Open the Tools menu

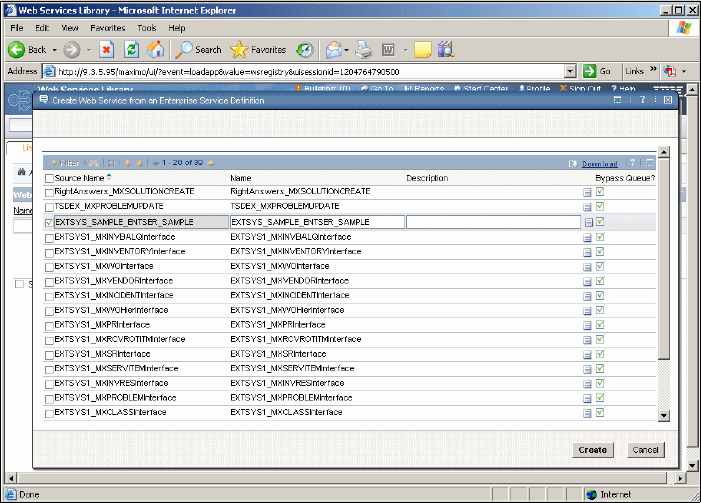click(147, 28)
